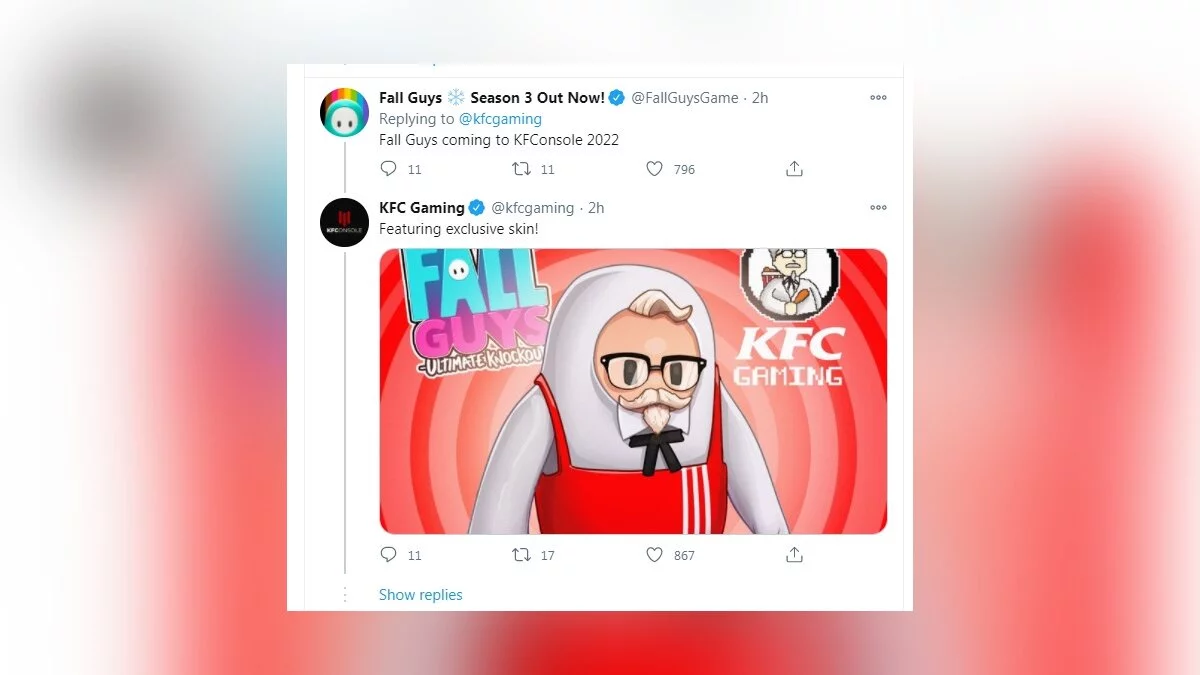Like the KFC Gaming tweet

654,554
